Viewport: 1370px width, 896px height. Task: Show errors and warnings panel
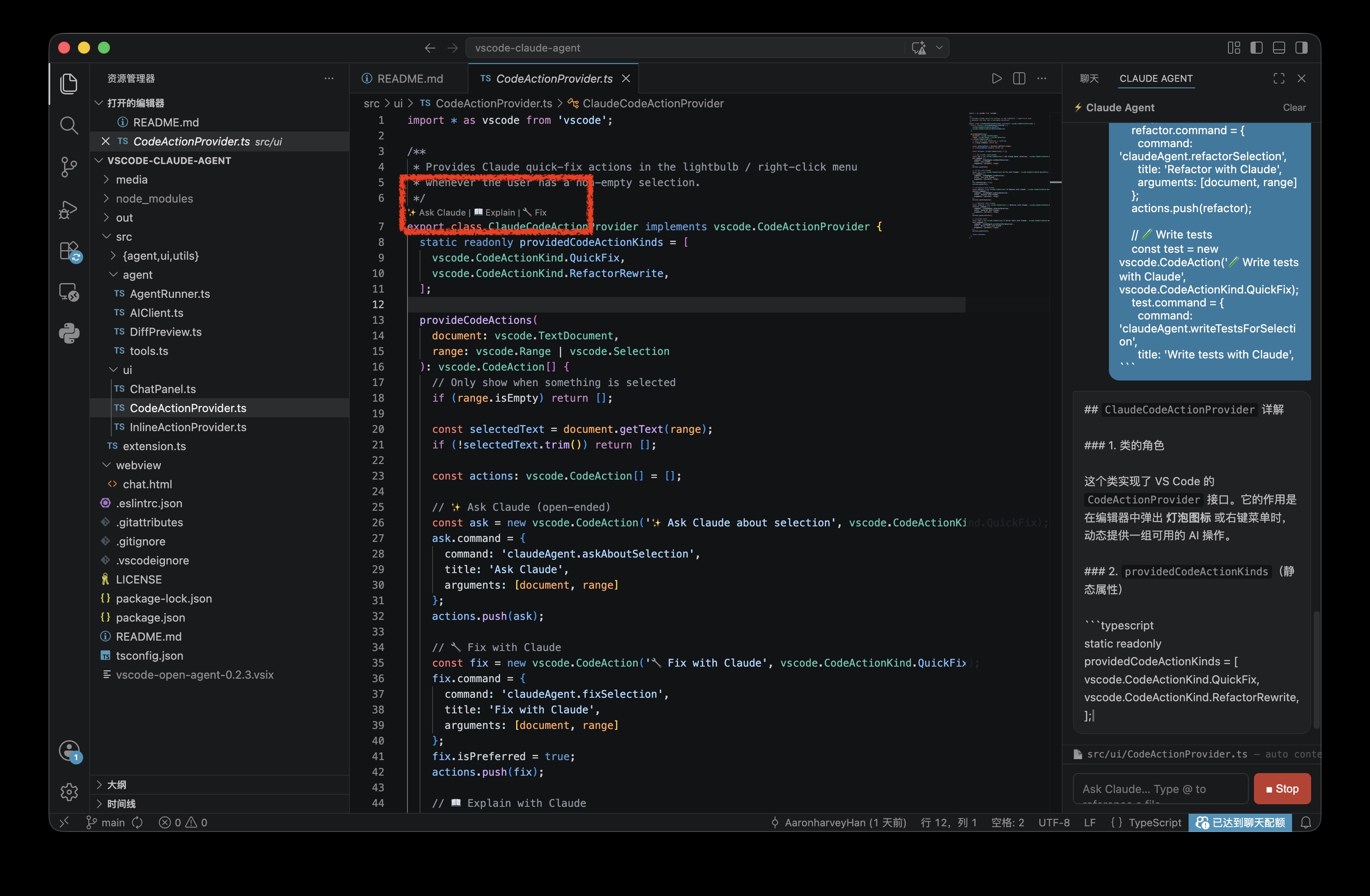click(x=183, y=822)
